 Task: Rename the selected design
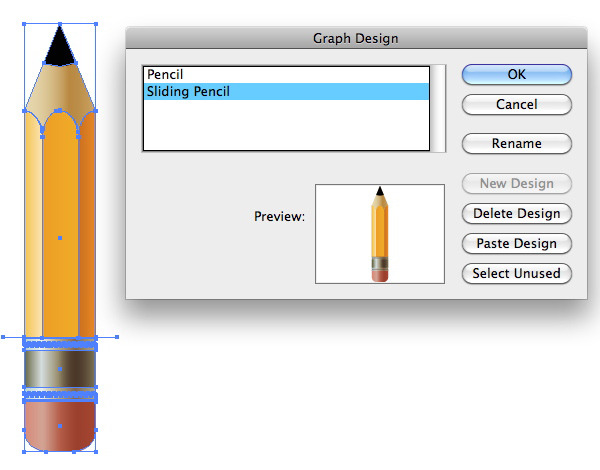coord(517,144)
